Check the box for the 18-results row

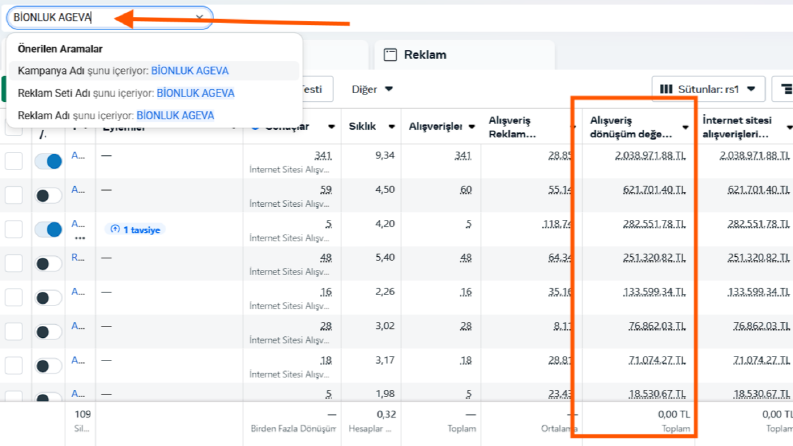pos(14,366)
